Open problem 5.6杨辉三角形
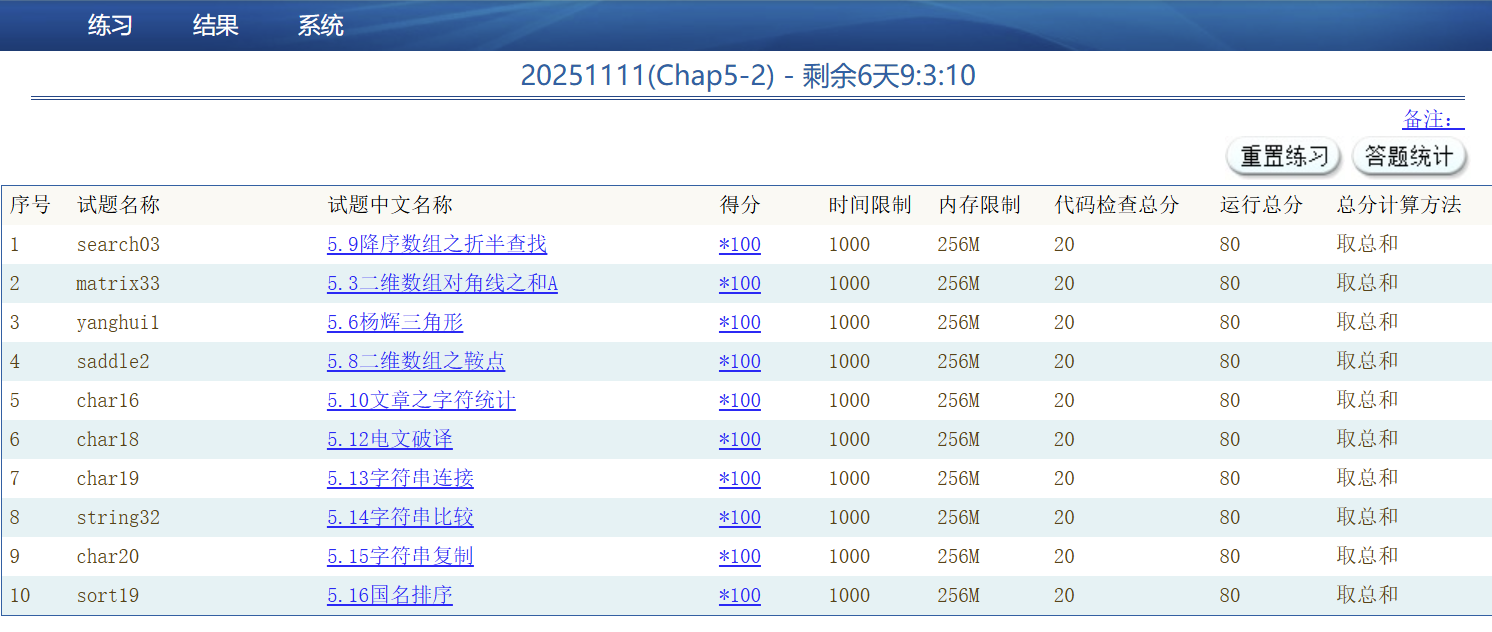Viewport: 1492px width, 632px height. pos(395,322)
